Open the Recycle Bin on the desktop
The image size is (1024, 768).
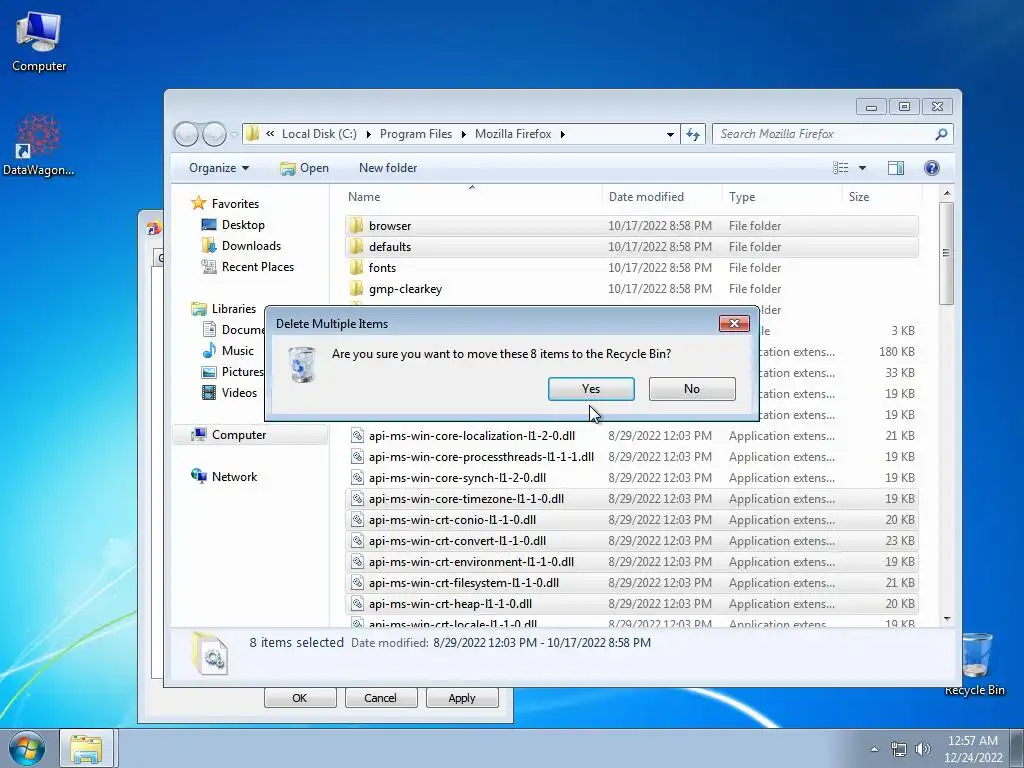coord(974,663)
